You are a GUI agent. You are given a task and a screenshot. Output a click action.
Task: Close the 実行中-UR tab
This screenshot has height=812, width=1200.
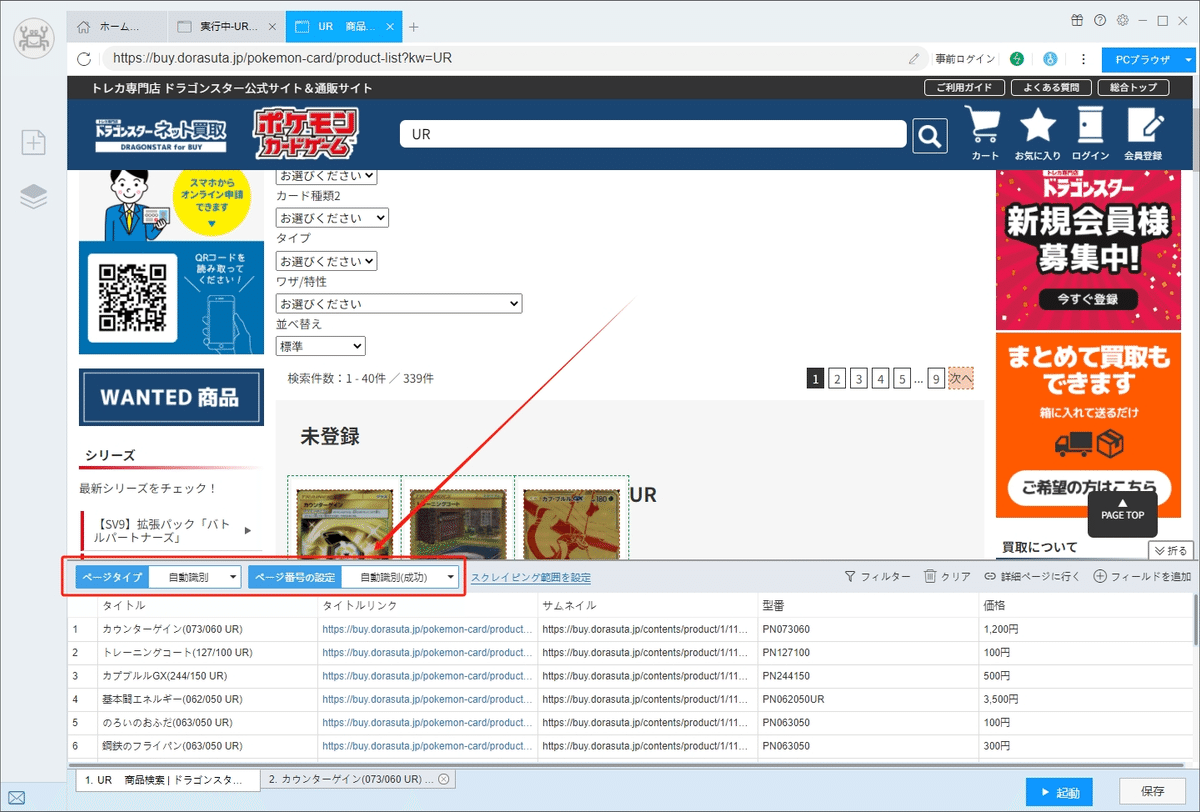pos(272,27)
